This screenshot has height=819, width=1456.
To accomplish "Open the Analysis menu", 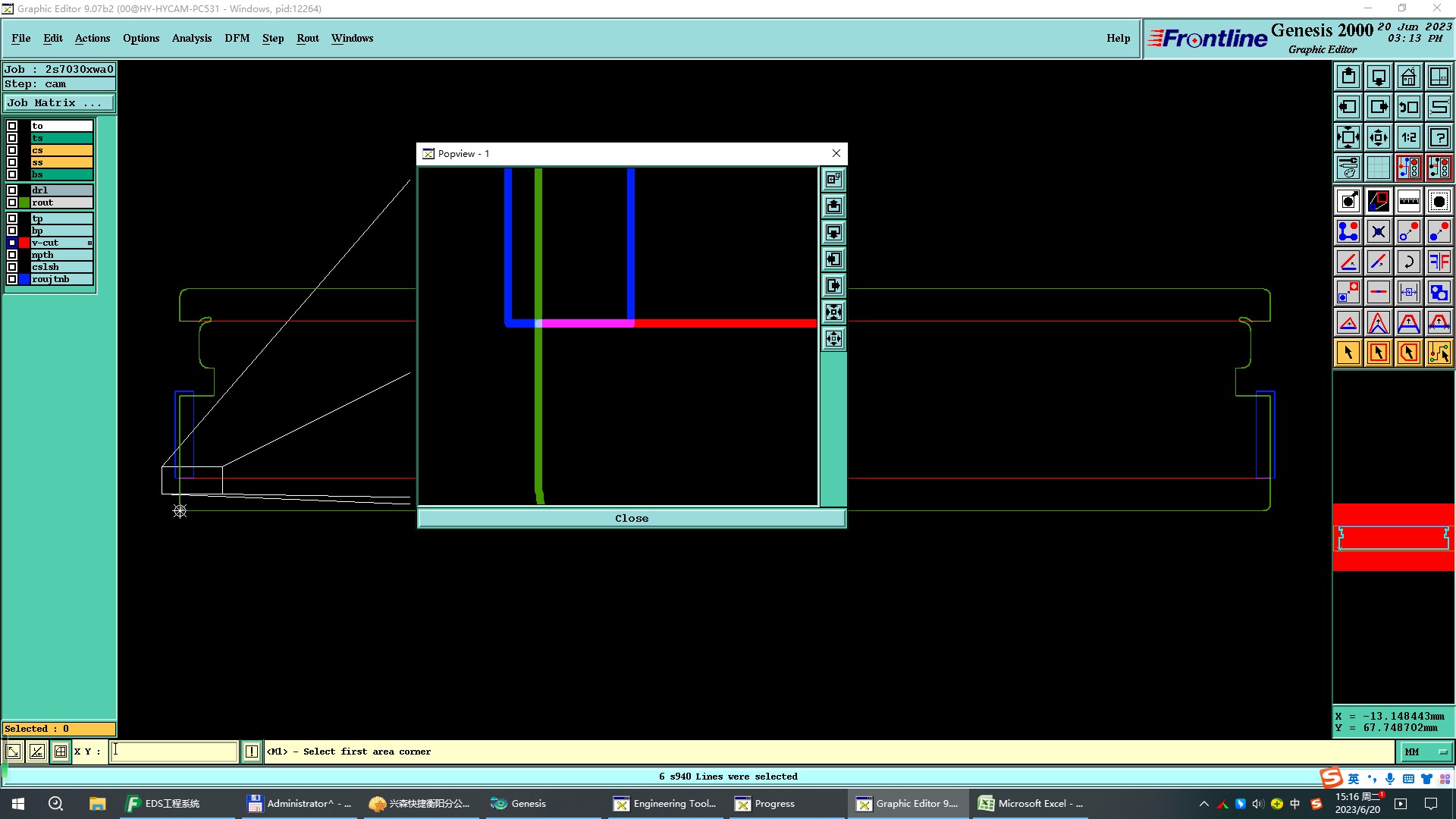I will click(x=191, y=38).
